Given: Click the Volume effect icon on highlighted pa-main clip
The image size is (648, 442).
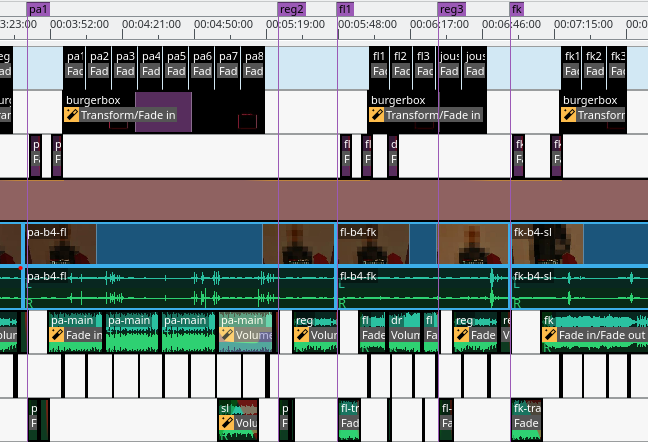Looking at the screenshot, I should pyautogui.click(x=227, y=335).
